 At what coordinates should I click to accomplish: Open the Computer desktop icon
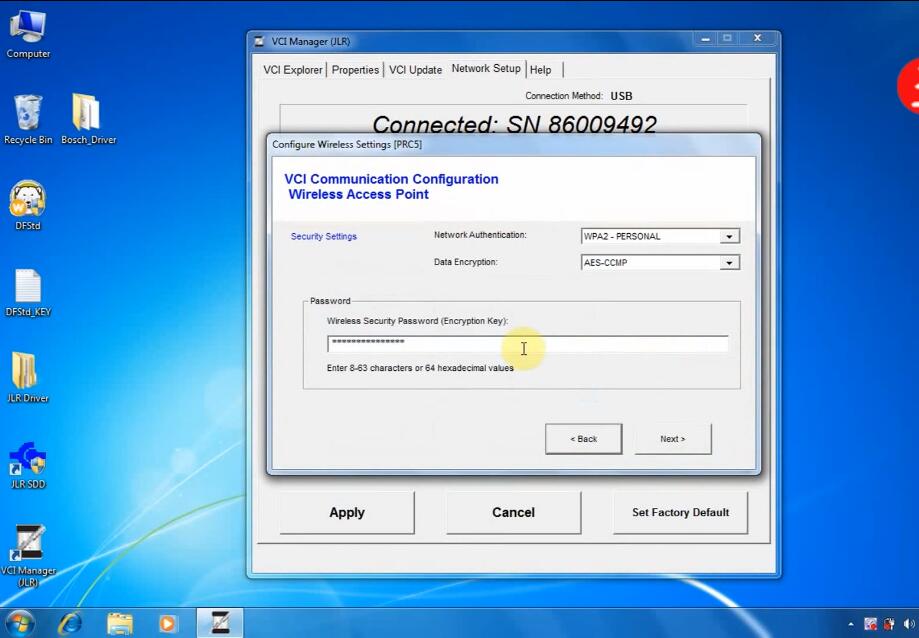click(x=28, y=35)
